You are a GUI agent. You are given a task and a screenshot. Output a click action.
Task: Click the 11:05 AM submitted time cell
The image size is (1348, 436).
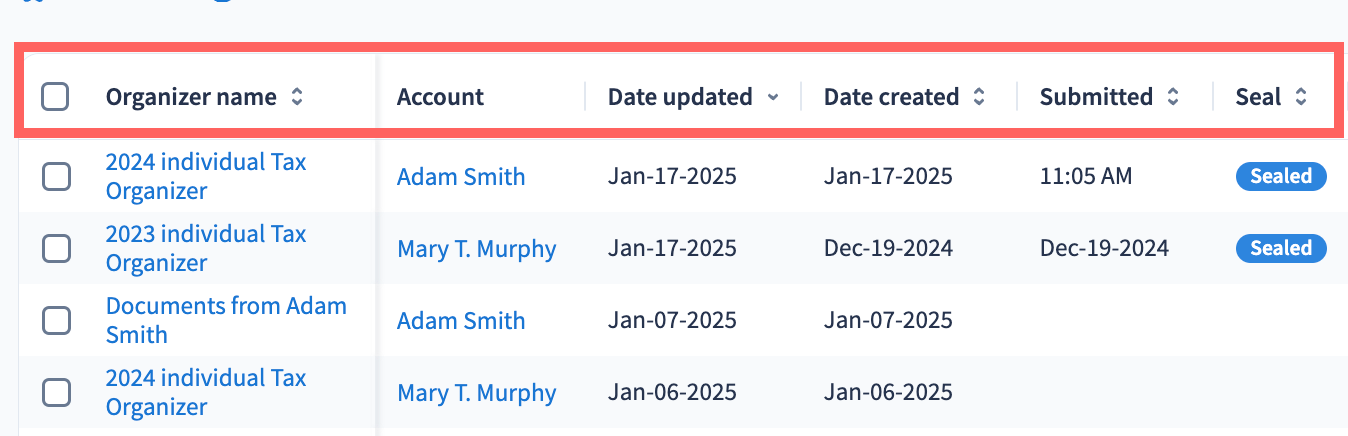[x=1086, y=177]
